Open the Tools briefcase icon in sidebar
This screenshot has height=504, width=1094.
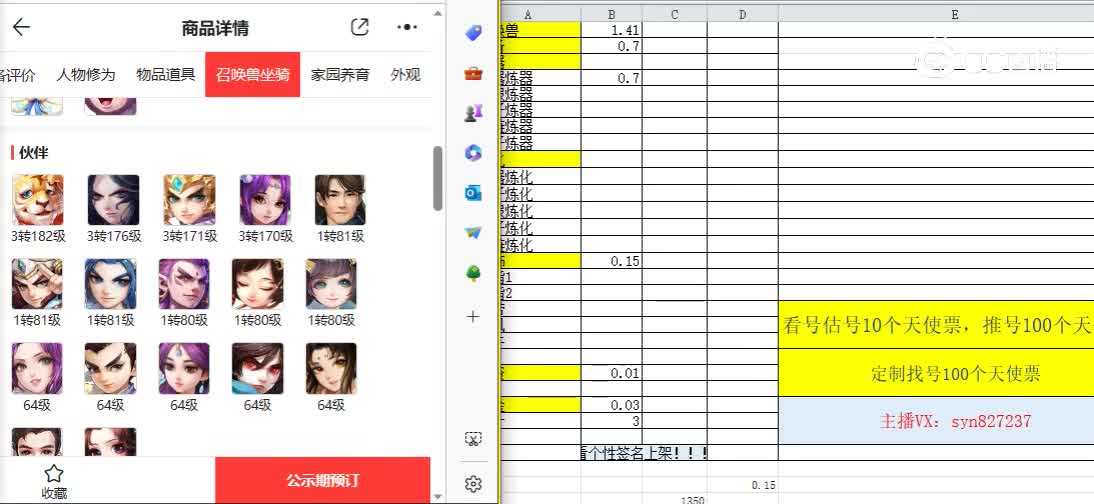click(473, 73)
